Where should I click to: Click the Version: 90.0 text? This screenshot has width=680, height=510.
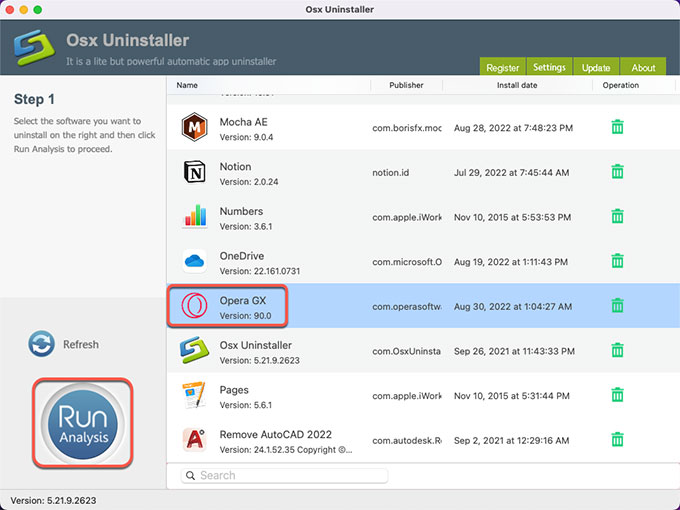(245, 316)
